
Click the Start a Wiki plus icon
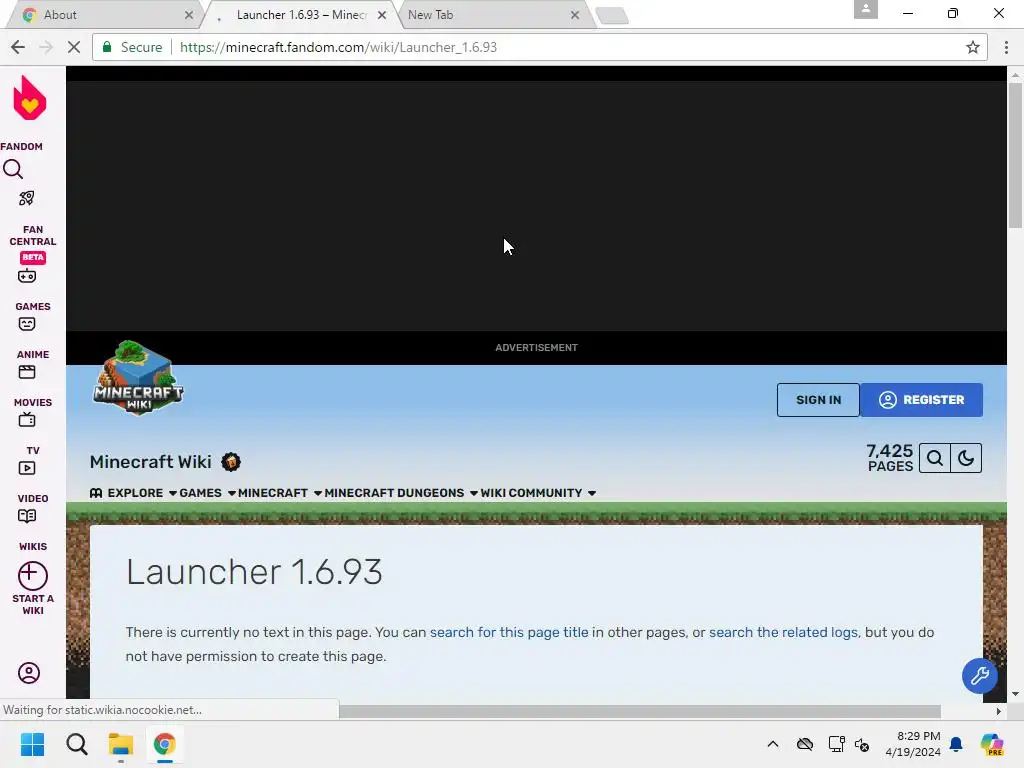point(33,576)
